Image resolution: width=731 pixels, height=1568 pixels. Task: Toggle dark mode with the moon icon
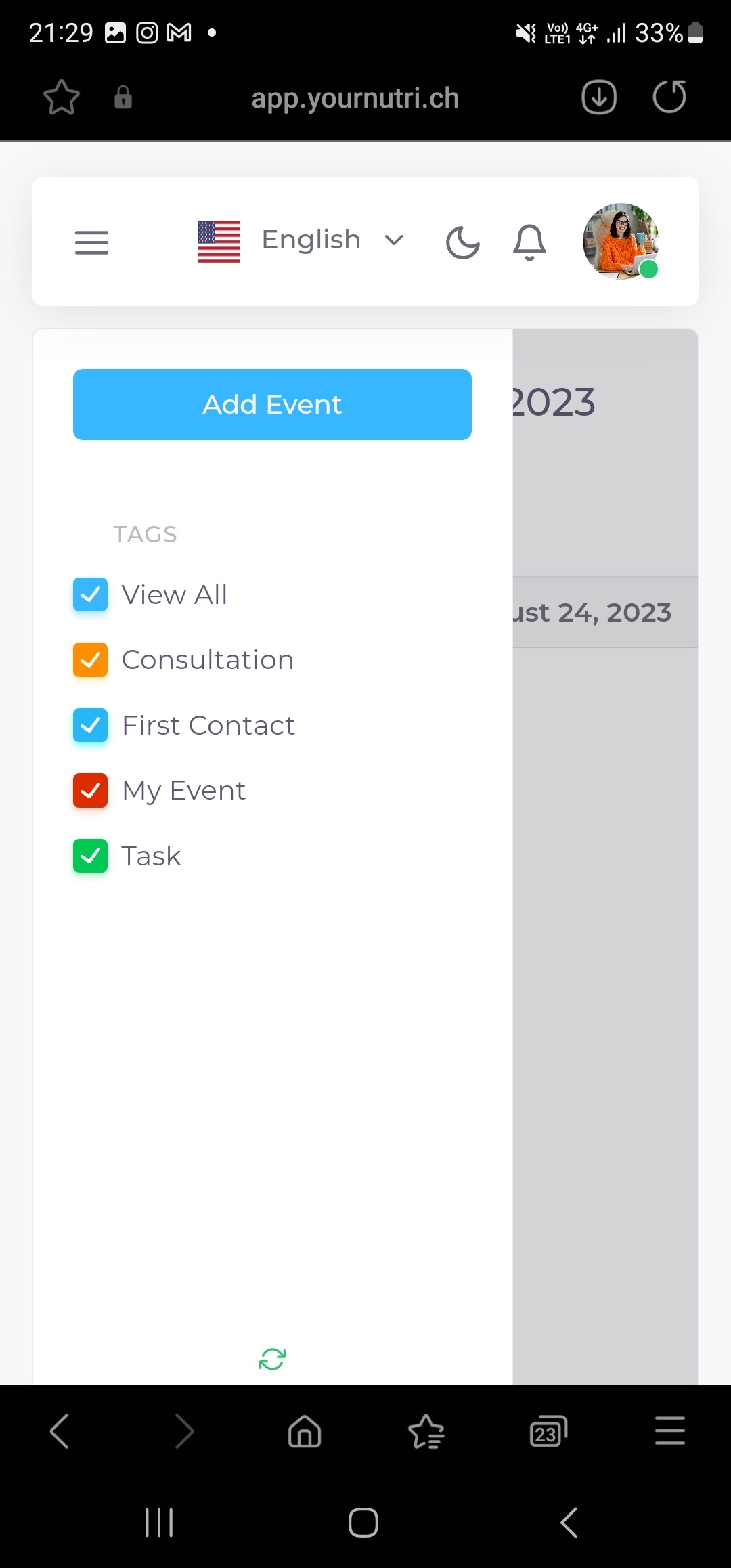click(462, 241)
